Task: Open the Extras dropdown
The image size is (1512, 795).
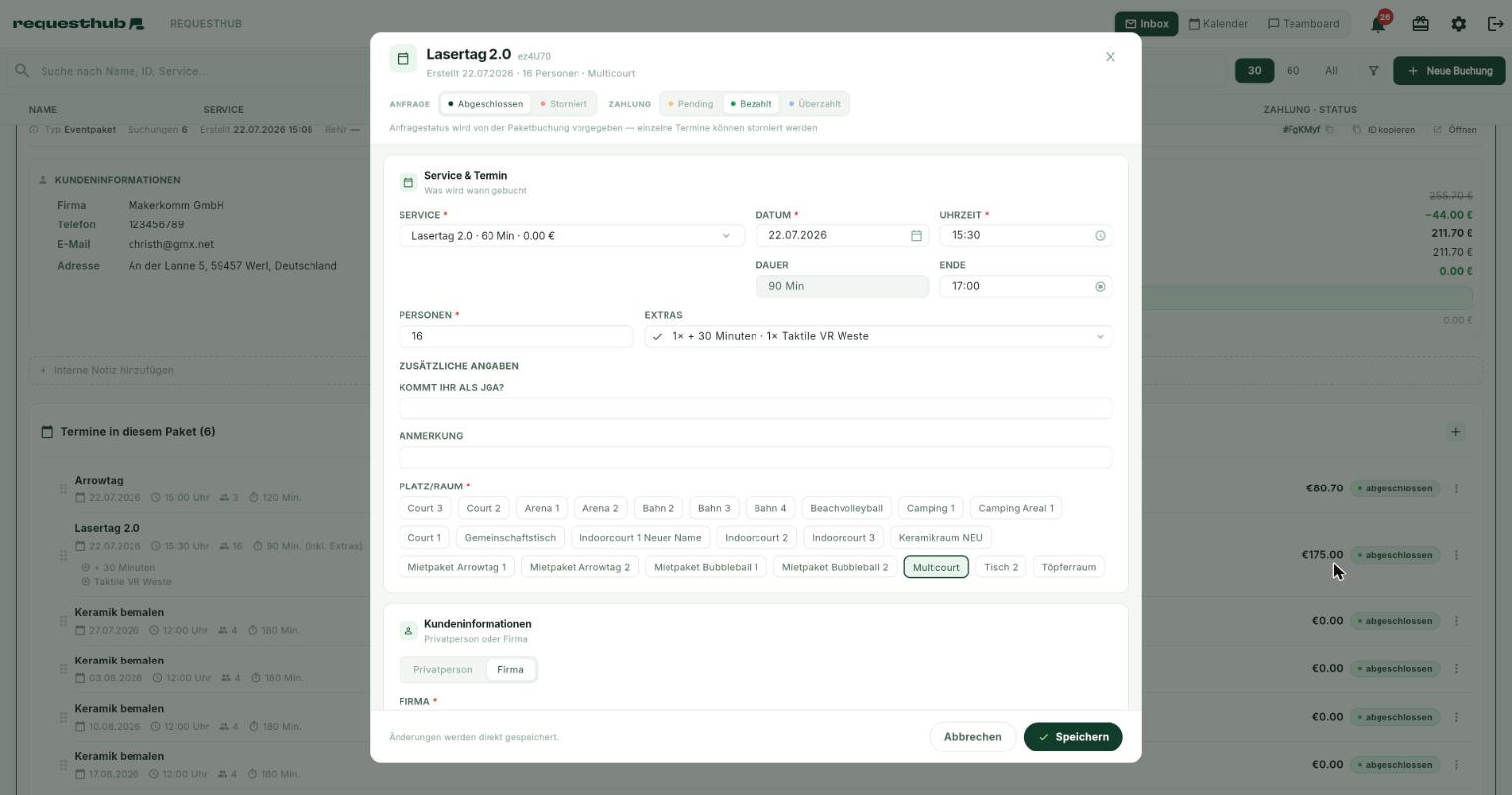Action: [x=878, y=337]
